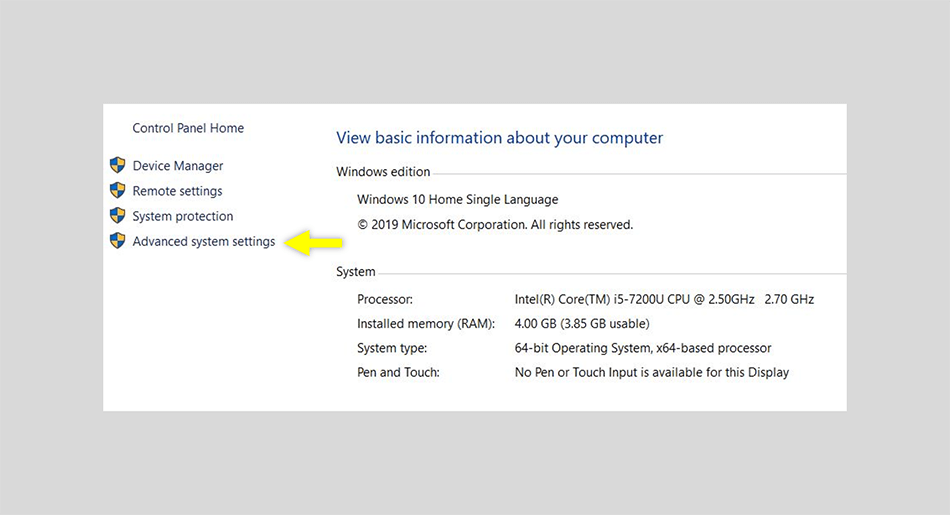Click the shield icon beside System protection
950x515 pixels.
click(118, 215)
